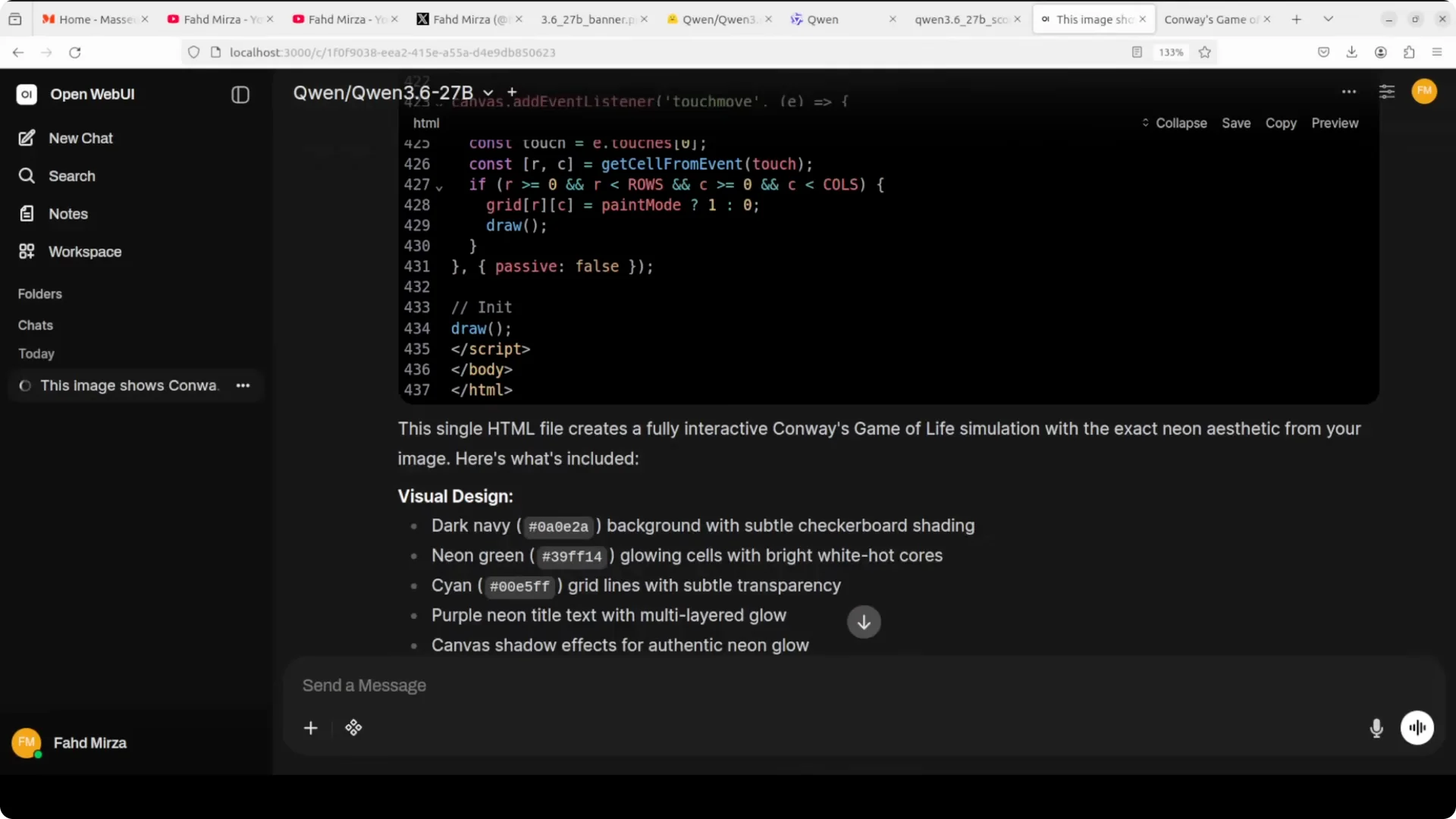
Task: Collapse the html code block
Action: click(x=1174, y=123)
